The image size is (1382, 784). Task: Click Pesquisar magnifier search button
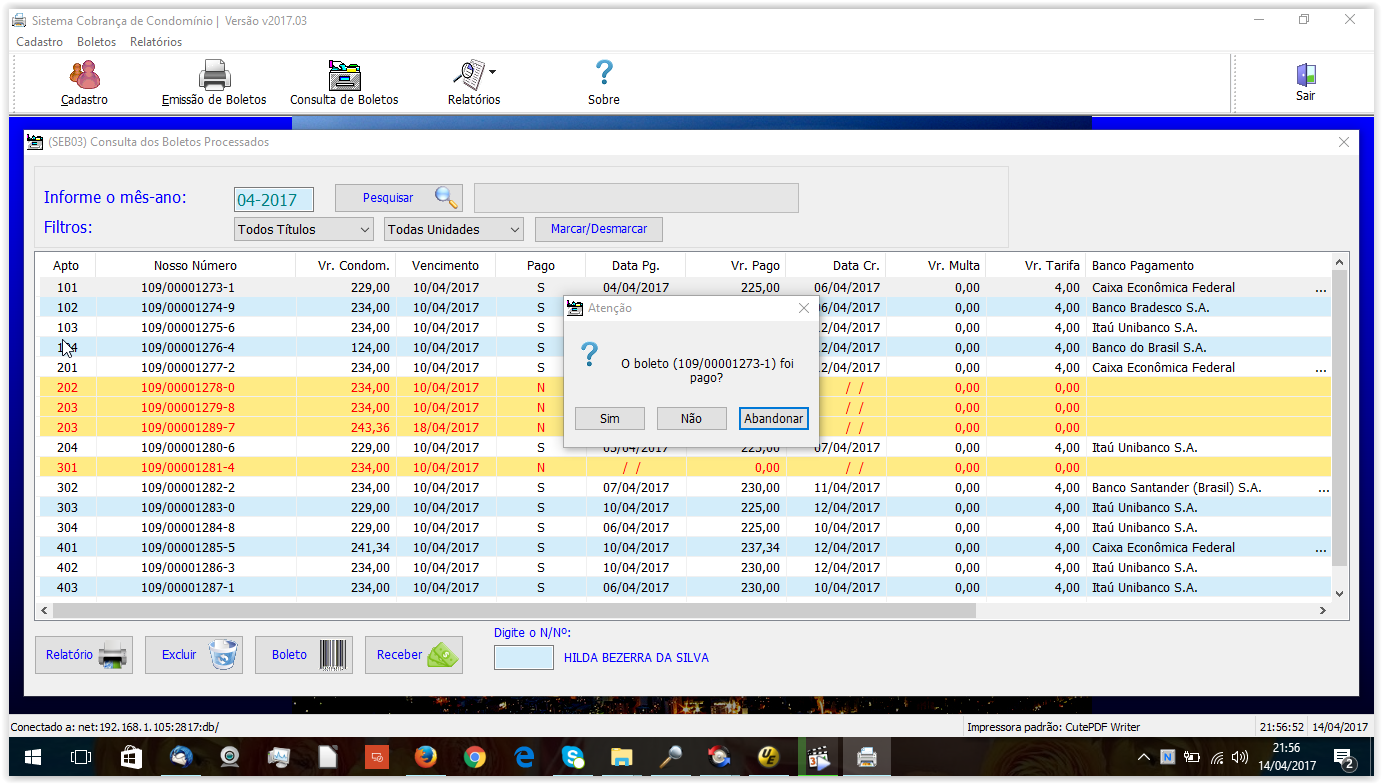(x=398, y=198)
